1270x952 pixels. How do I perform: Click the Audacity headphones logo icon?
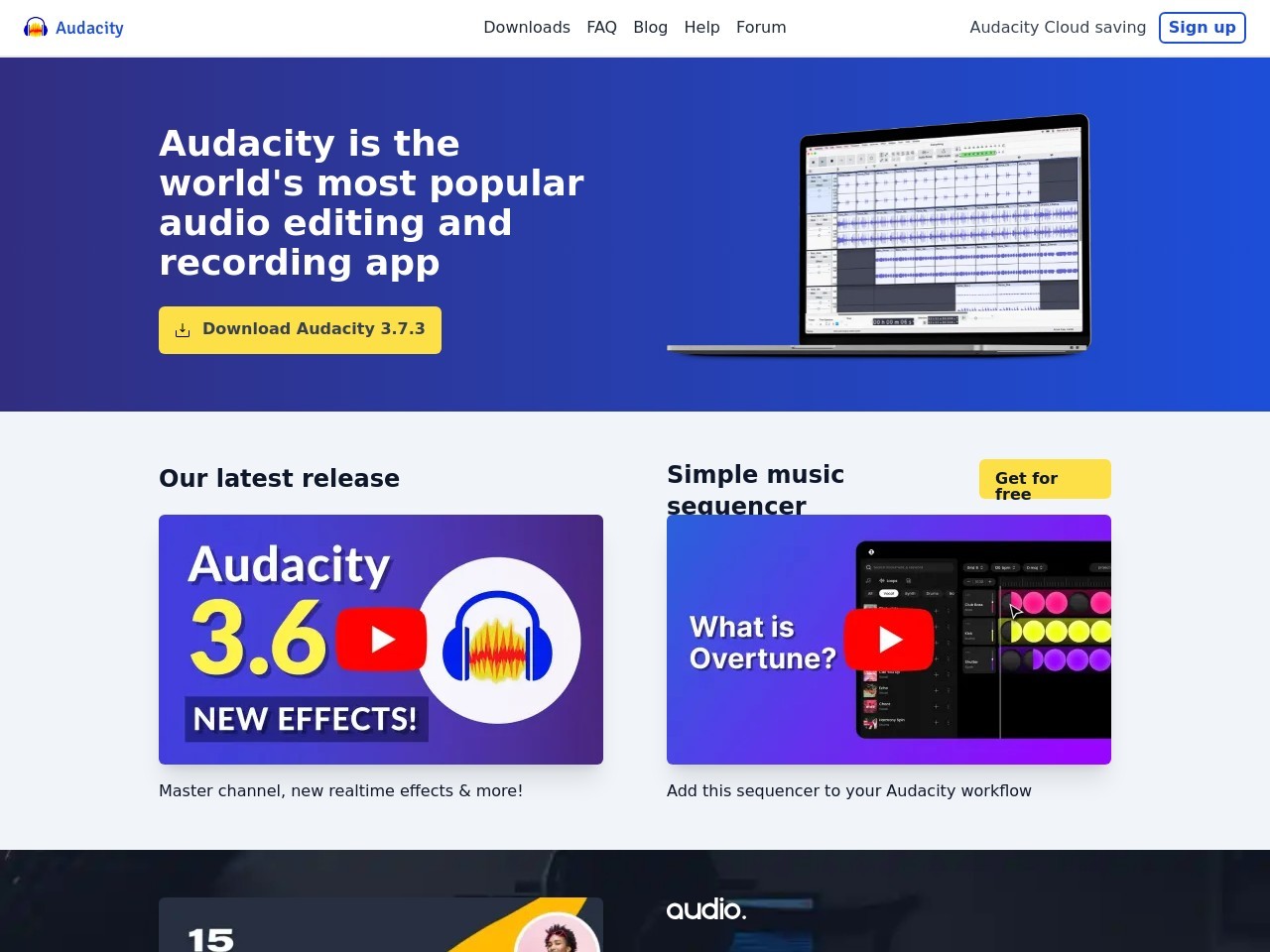pyautogui.click(x=36, y=28)
